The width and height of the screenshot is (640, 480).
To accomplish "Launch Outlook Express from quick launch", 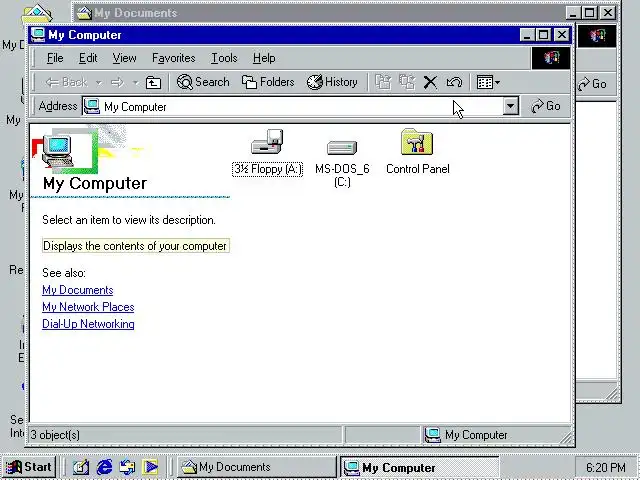I will click(127, 467).
